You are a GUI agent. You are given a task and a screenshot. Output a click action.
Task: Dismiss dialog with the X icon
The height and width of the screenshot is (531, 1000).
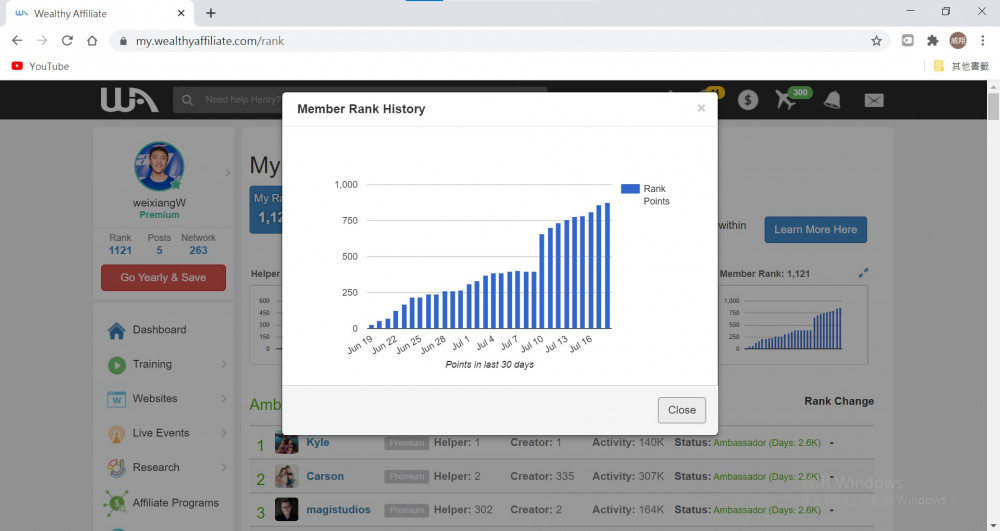[701, 108]
